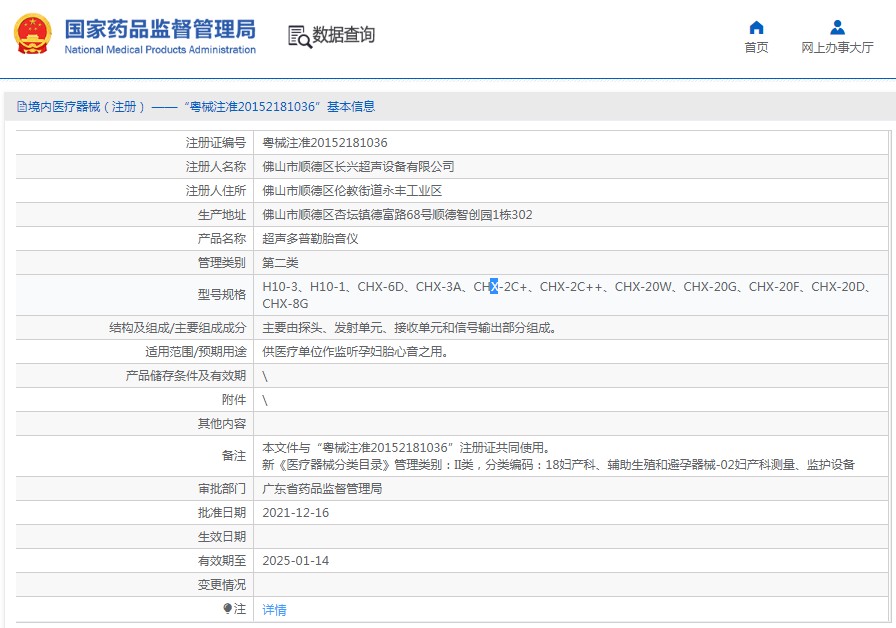The height and width of the screenshot is (628, 896).
Task: Click the 变更情况 label
Action: 222,585
